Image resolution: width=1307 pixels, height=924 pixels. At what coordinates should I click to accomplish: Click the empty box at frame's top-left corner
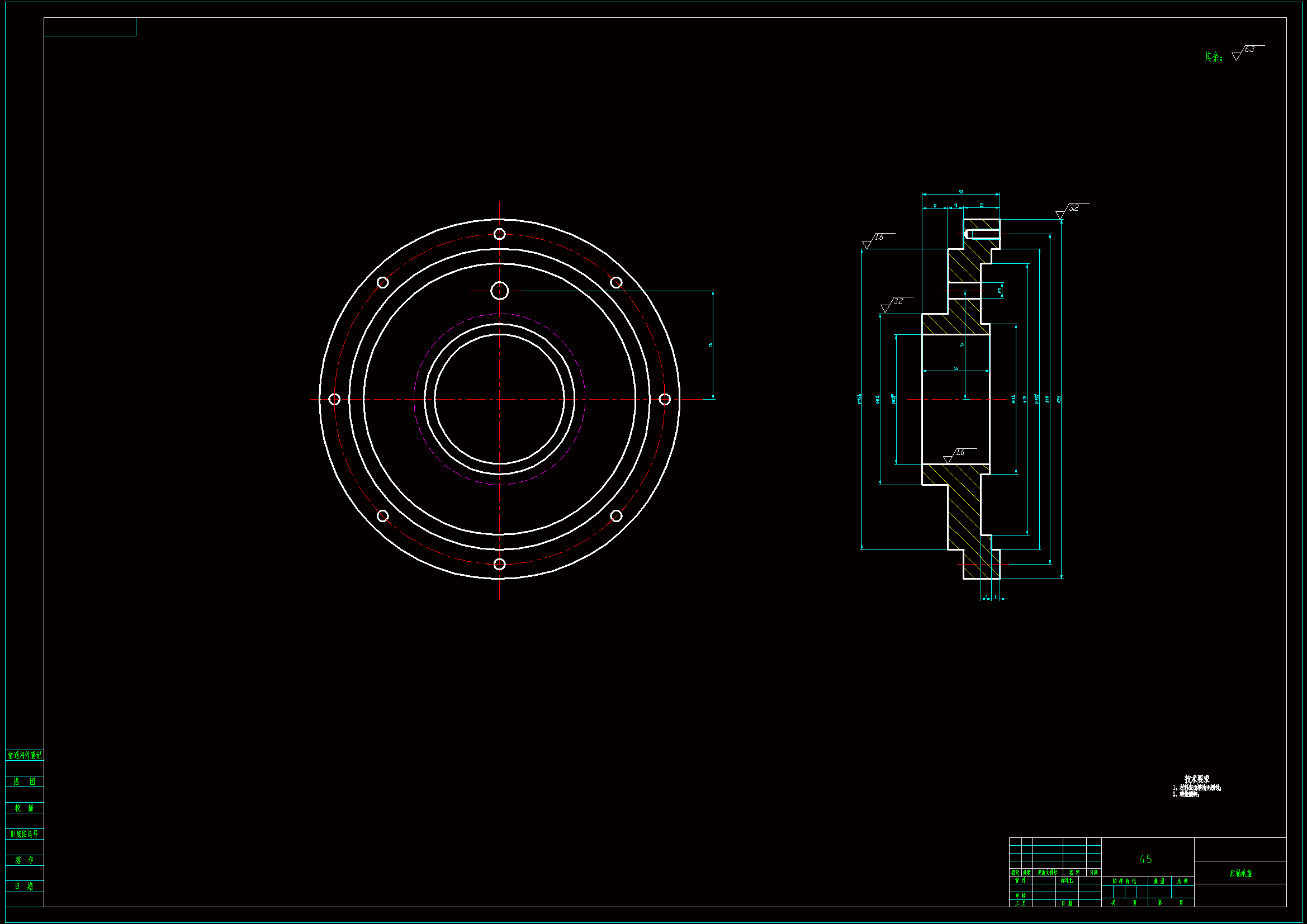(x=90, y=27)
